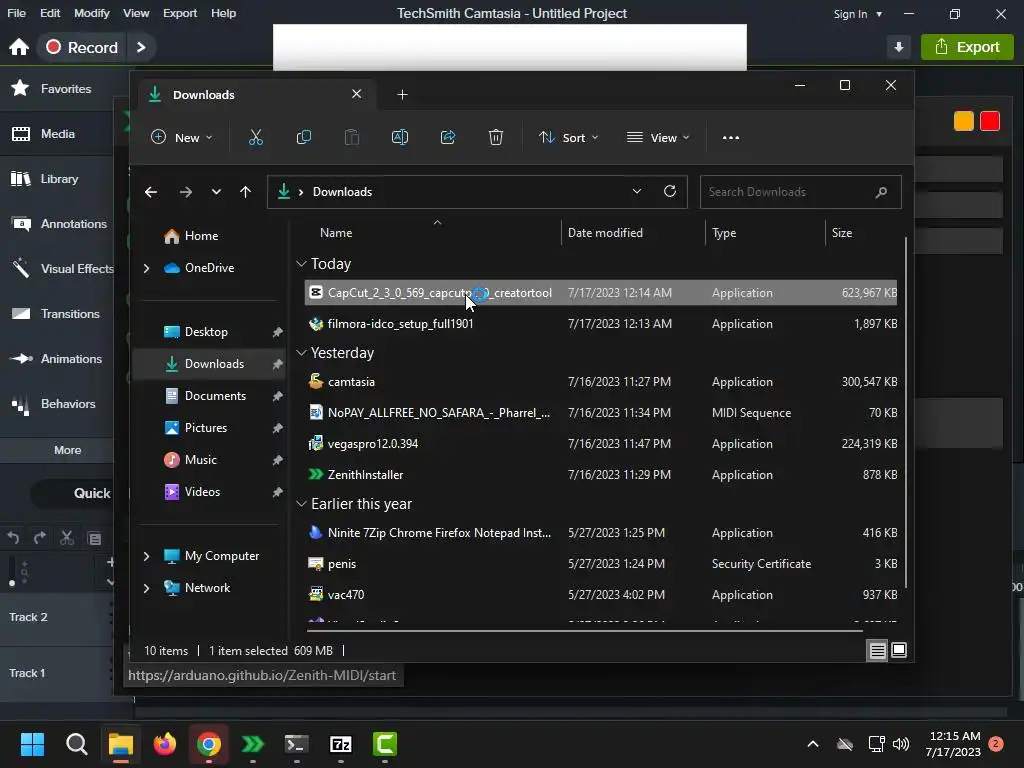
Task: Go up one folder with up arrow
Action: [x=246, y=192]
